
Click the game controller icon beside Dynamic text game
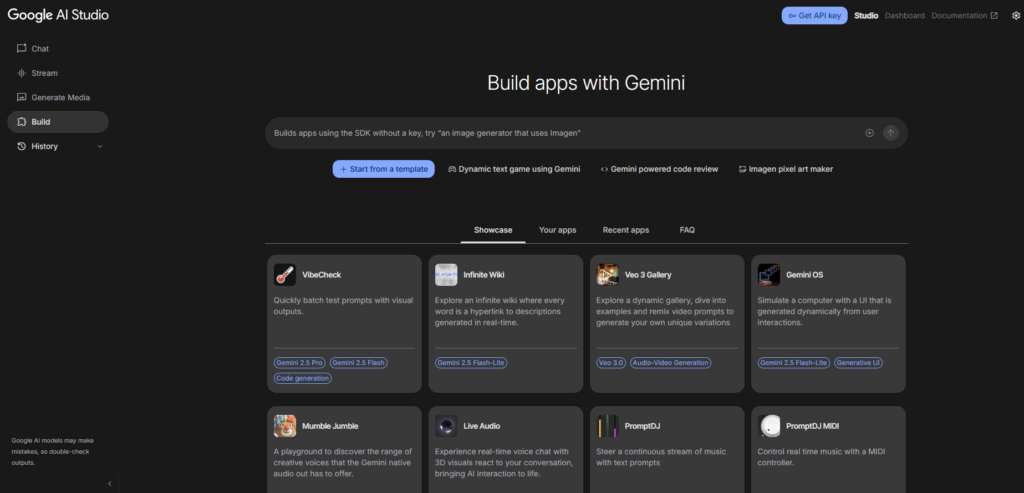point(451,169)
